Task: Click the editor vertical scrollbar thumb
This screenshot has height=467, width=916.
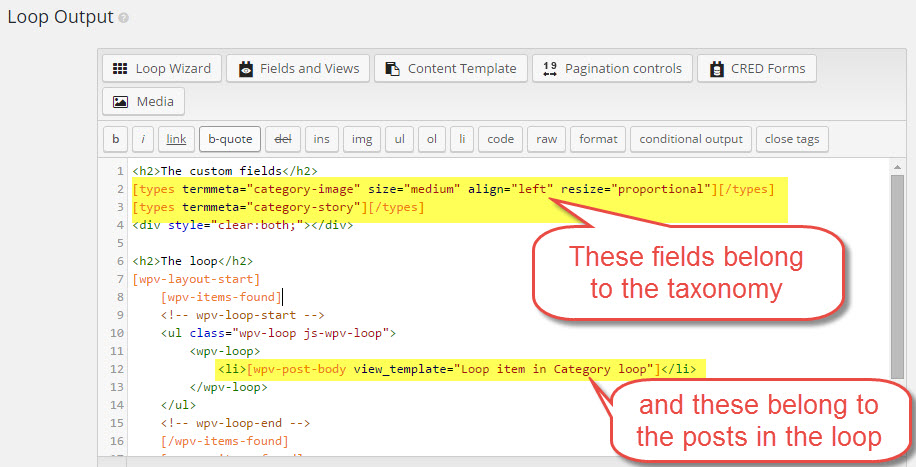Action: 897,276
